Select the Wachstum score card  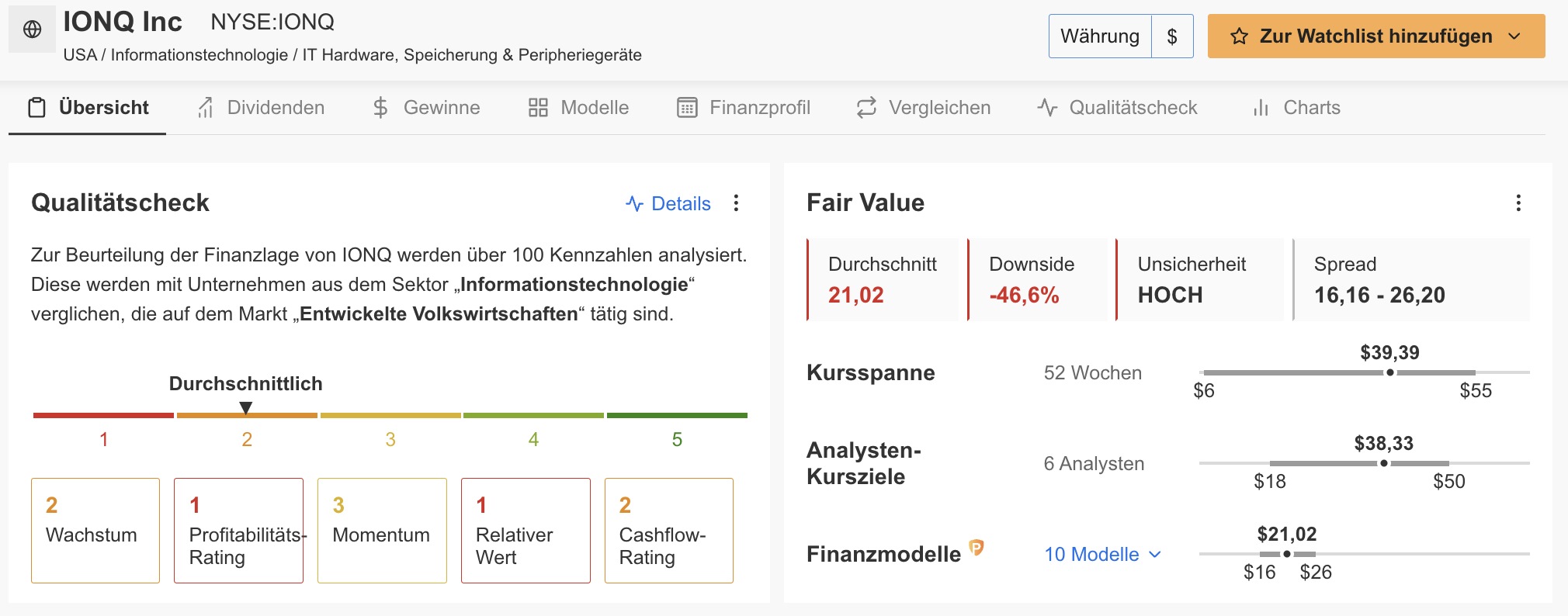[95, 531]
